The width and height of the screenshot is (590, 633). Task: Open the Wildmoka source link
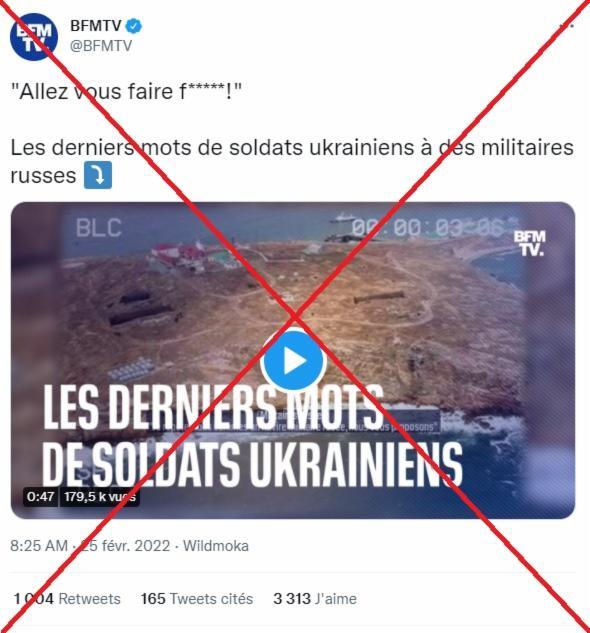click(x=216, y=546)
